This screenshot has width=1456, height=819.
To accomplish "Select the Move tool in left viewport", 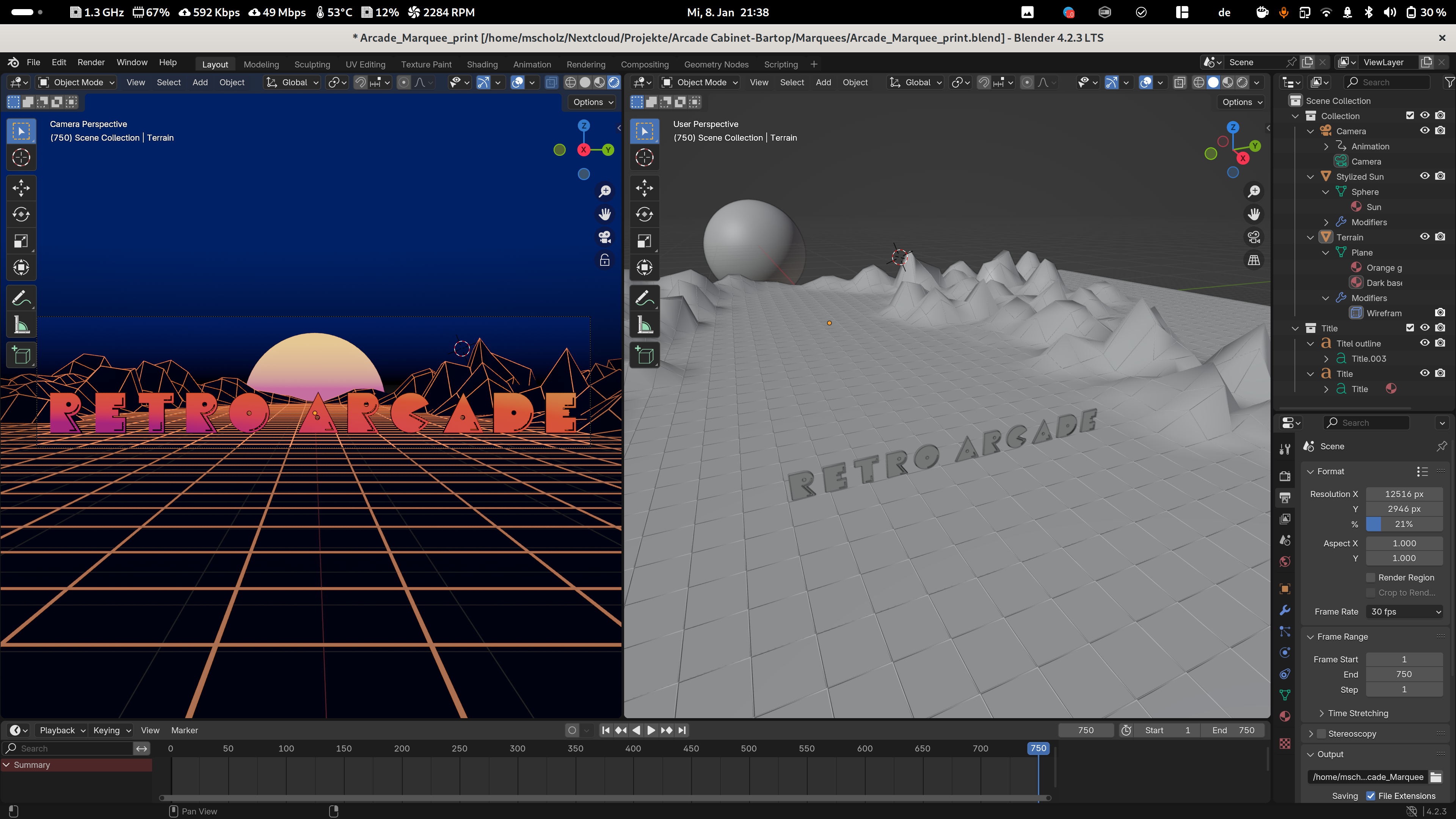I will tap(21, 188).
